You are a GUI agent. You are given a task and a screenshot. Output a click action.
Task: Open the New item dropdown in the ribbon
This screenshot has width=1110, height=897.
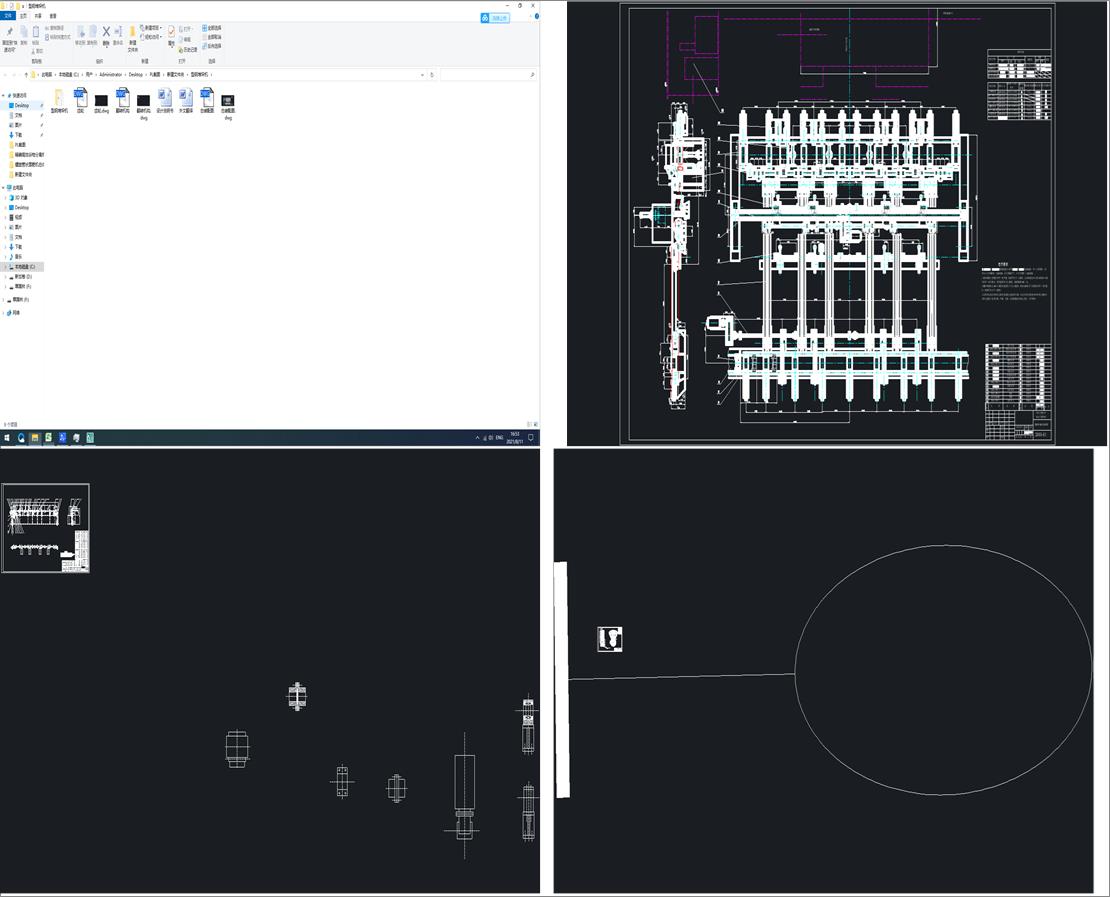point(152,28)
